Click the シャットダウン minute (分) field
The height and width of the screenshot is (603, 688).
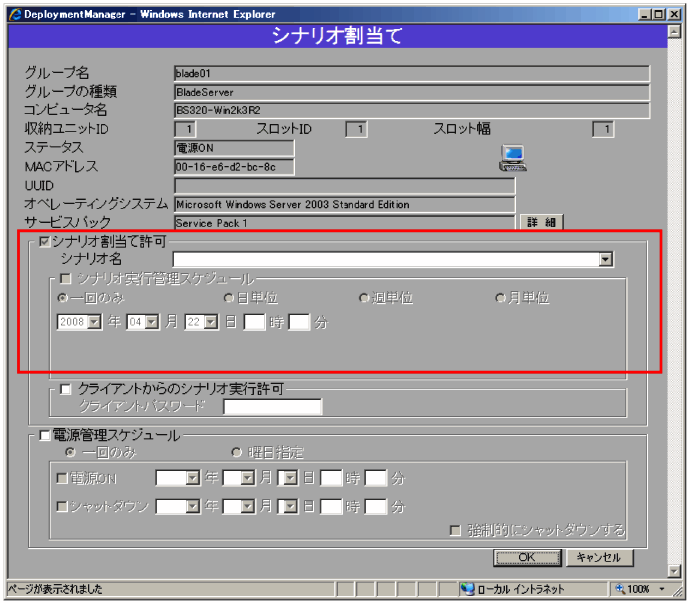click(376, 506)
